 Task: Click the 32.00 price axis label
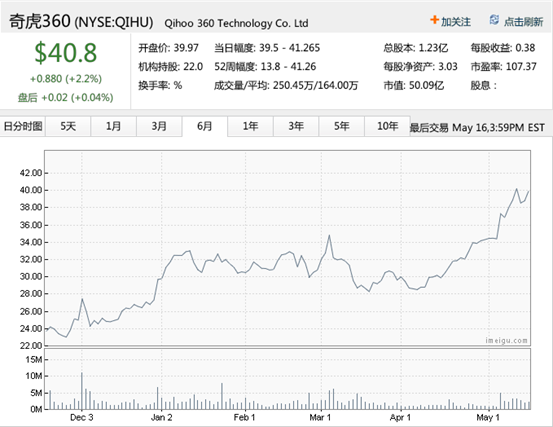pos(31,259)
